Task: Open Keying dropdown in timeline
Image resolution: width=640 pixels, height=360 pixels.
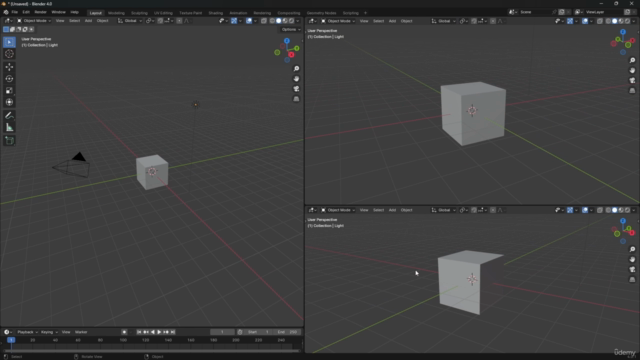Action: coord(49,332)
